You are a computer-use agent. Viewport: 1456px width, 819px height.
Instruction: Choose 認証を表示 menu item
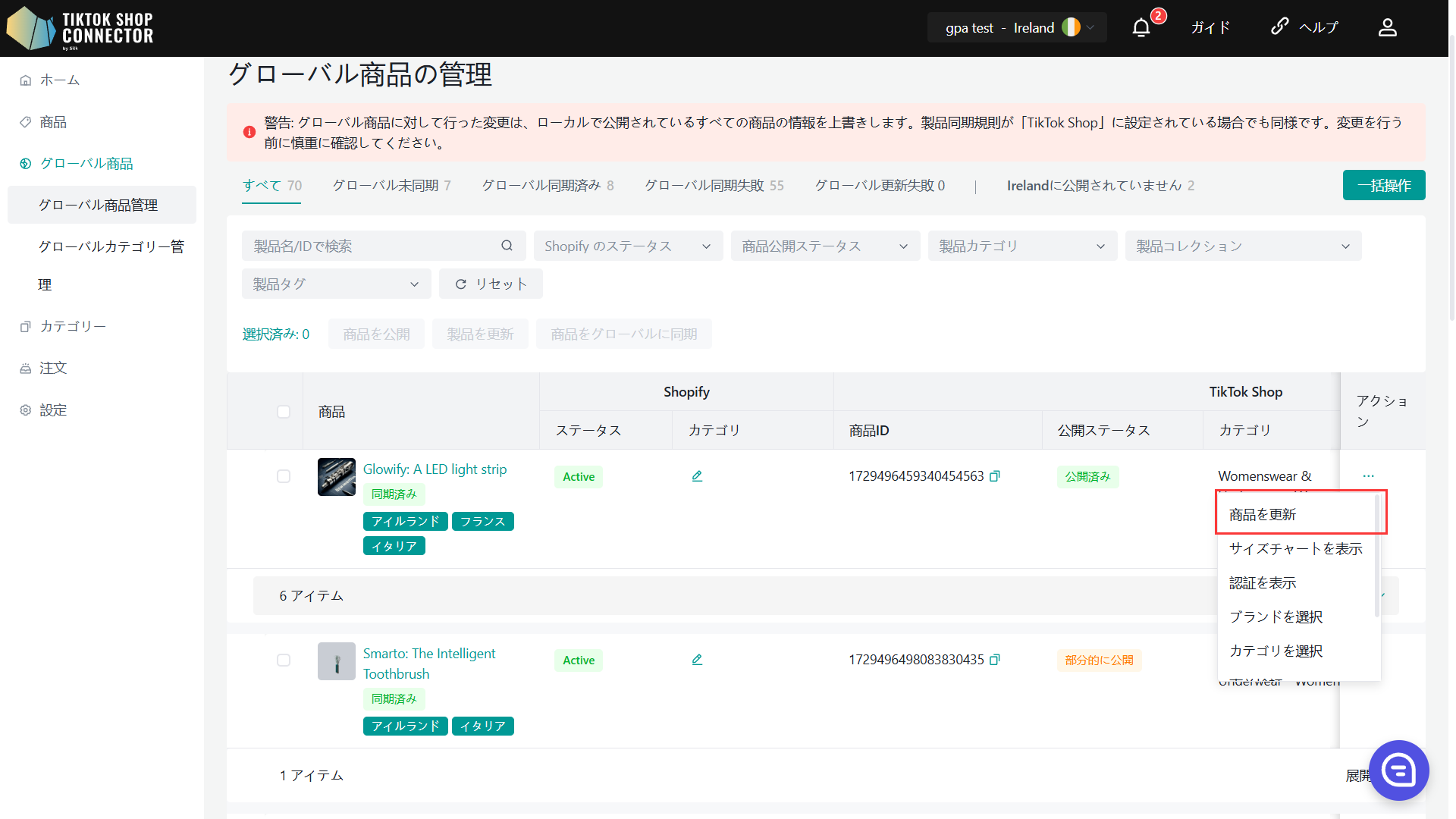[x=1297, y=583]
